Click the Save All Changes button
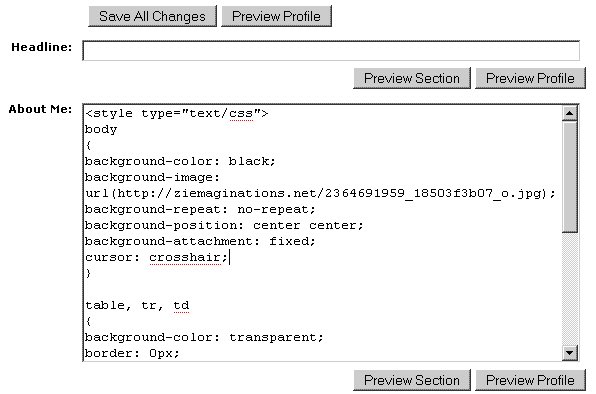The image size is (596, 394). (x=152, y=16)
